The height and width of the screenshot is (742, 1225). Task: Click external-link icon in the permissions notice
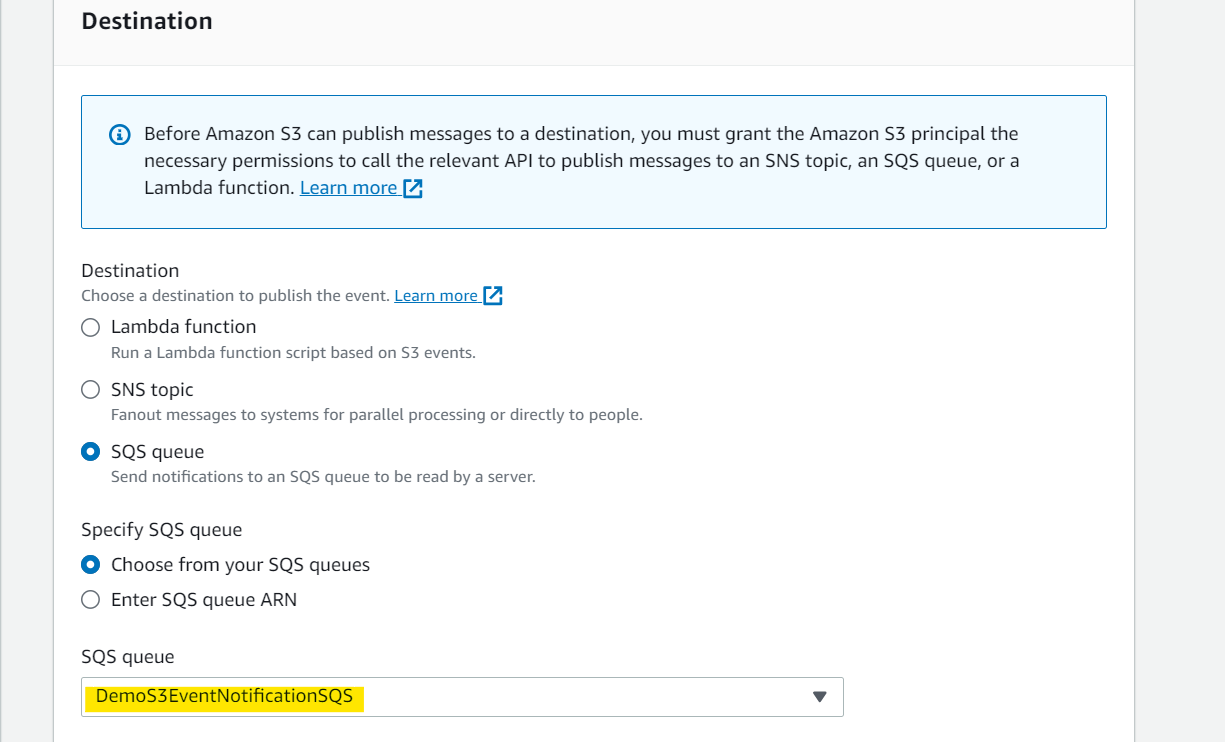pos(413,188)
